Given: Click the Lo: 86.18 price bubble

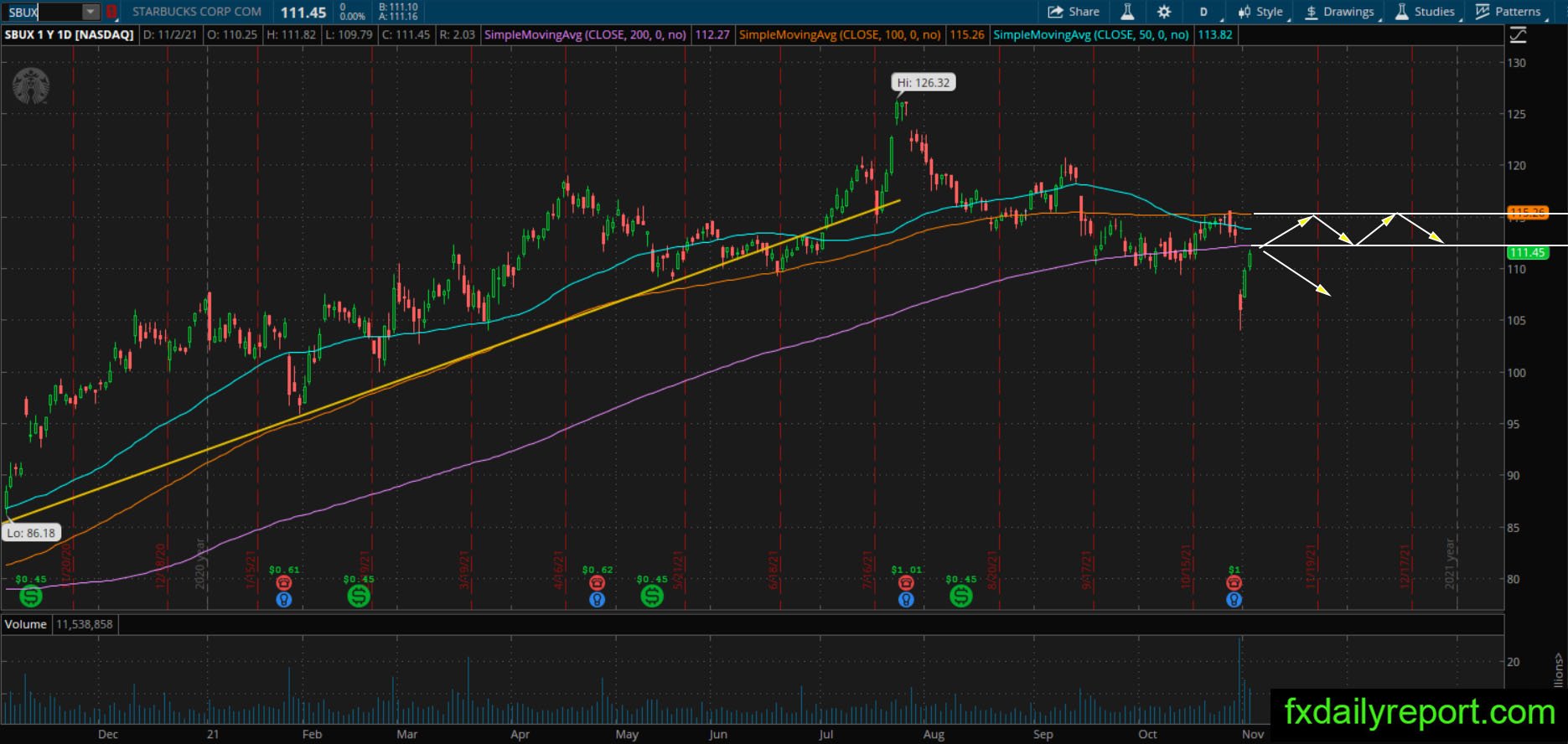Looking at the screenshot, I should (31, 533).
